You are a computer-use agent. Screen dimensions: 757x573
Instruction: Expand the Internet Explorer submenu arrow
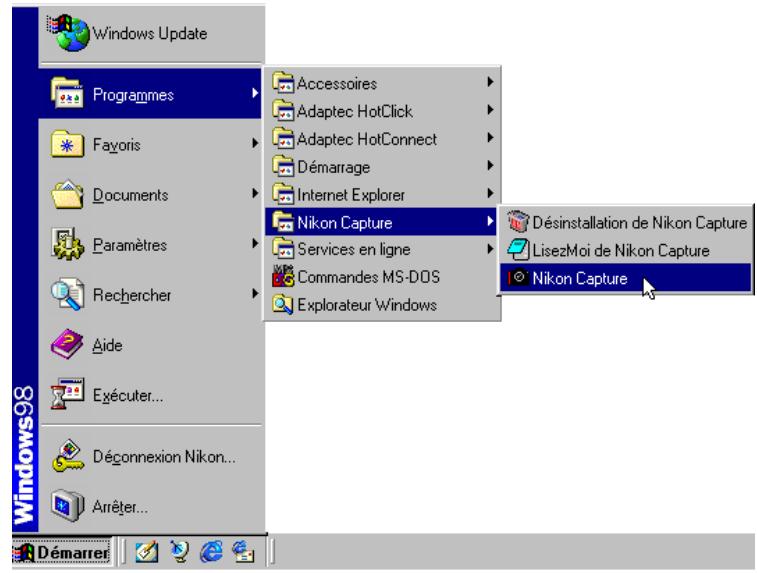coord(490,194)
